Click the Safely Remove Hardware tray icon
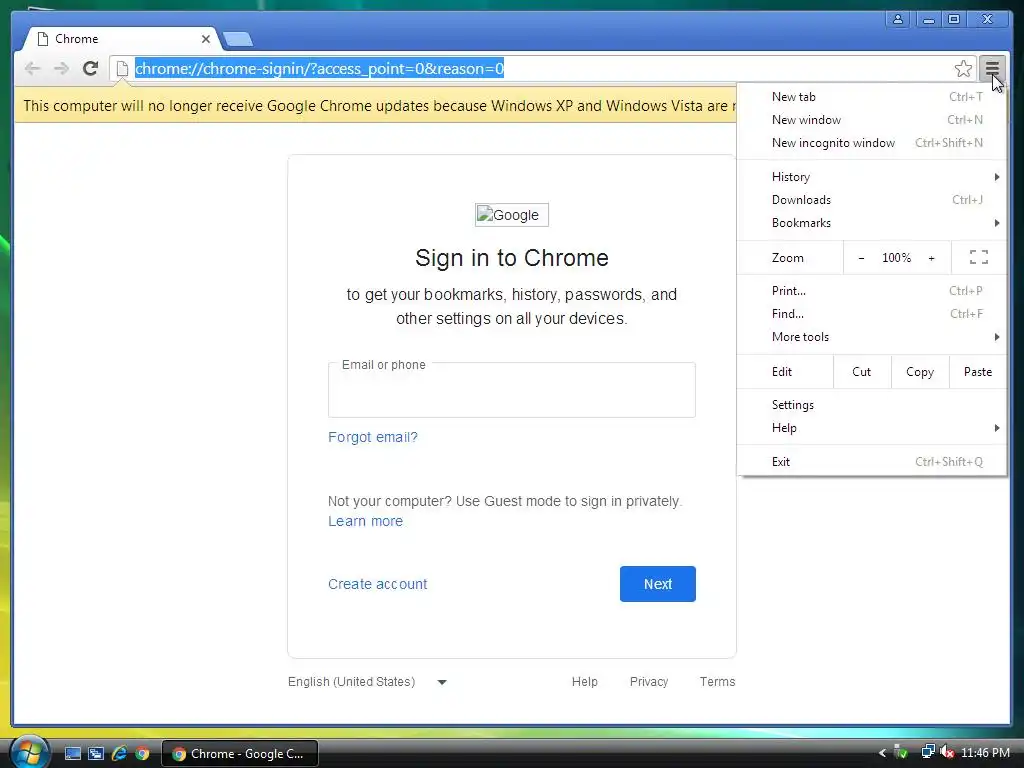The image size is (1024, 768). click(901, 752)
